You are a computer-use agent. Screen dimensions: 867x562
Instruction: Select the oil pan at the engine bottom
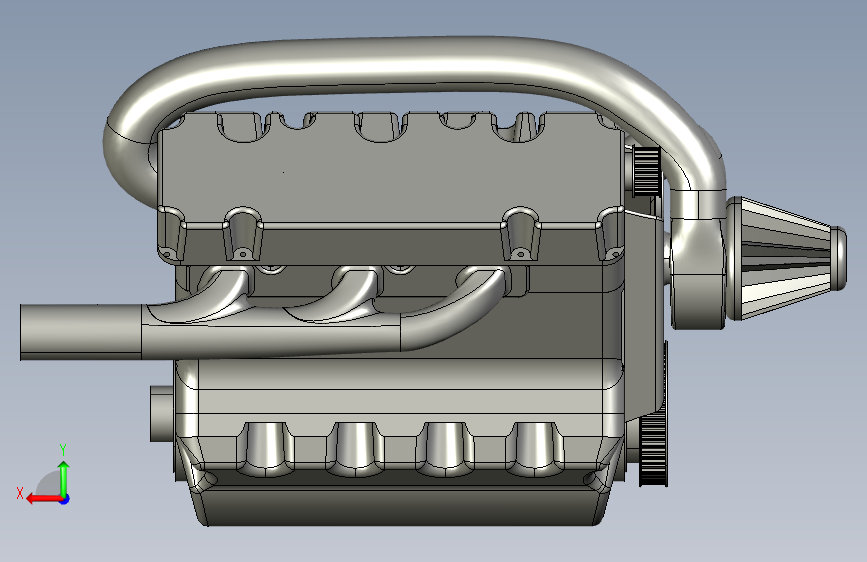[x=400, y=506]
